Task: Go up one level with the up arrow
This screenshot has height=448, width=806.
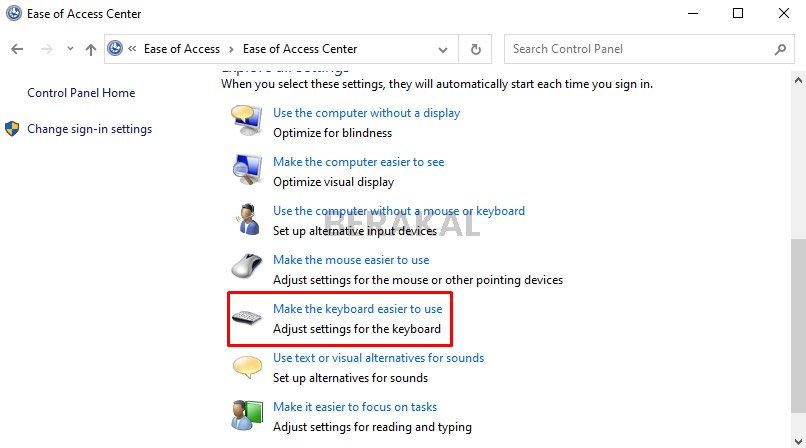Action: (x=91, y=49)
